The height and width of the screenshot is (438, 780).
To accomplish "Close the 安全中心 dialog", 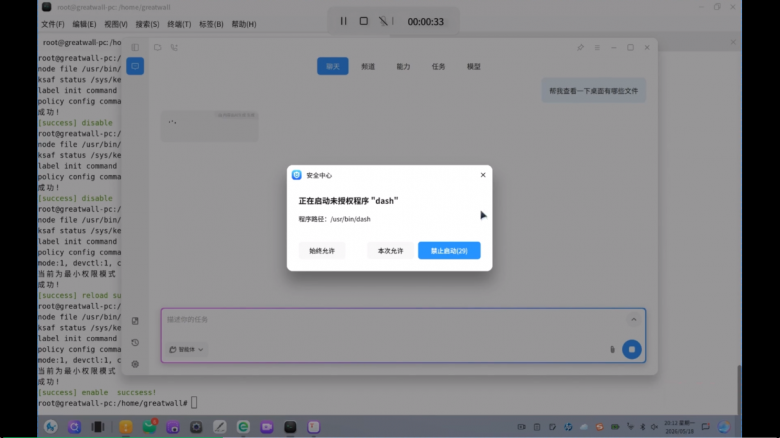I will click(x=483, y=175).
